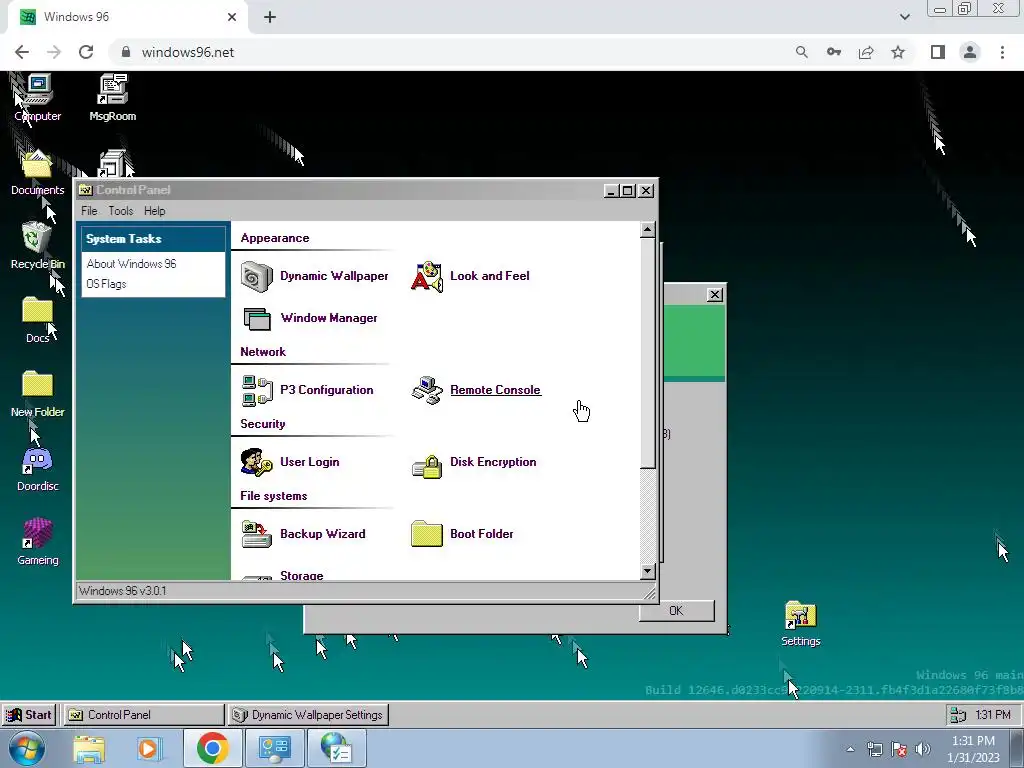The image size is (1024, 768).
Task: Open the Help menu in Control Panel
Action: point(155,211)
